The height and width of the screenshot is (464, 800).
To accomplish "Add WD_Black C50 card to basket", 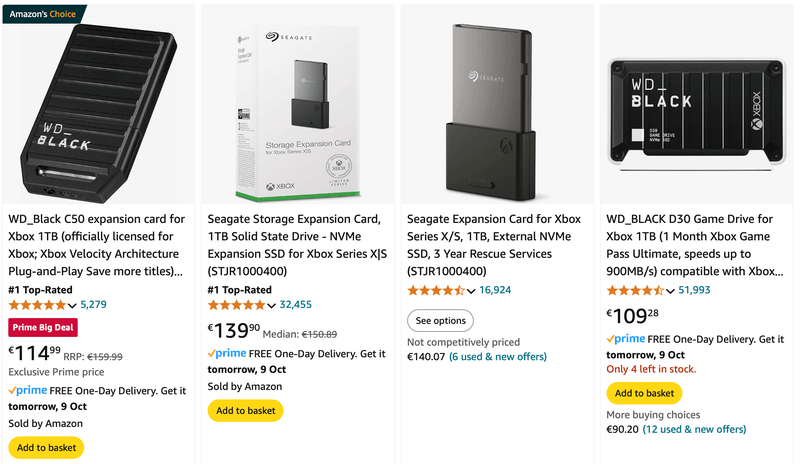I will click(46, 447).
